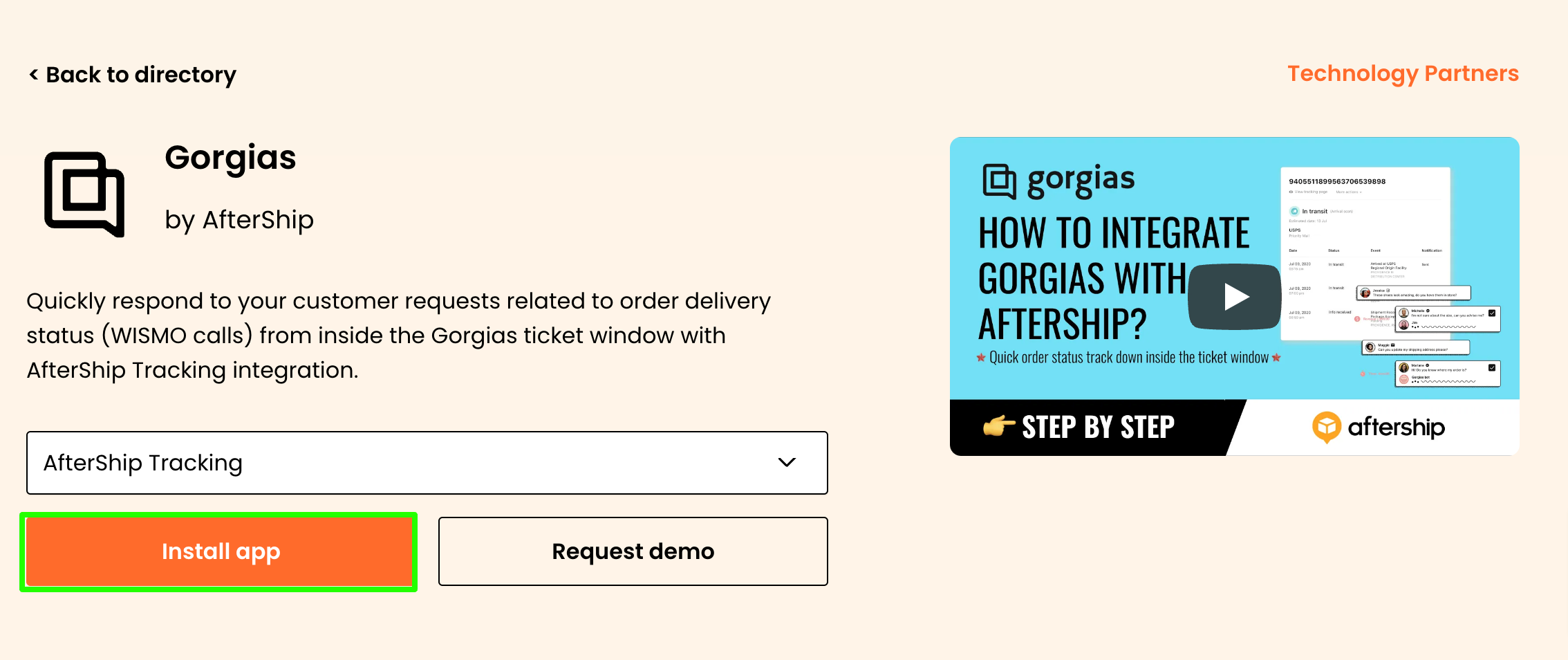Click the Back to directory link
The height and width of the screenshot is (660, 1568).
click(x=133, y=74)
